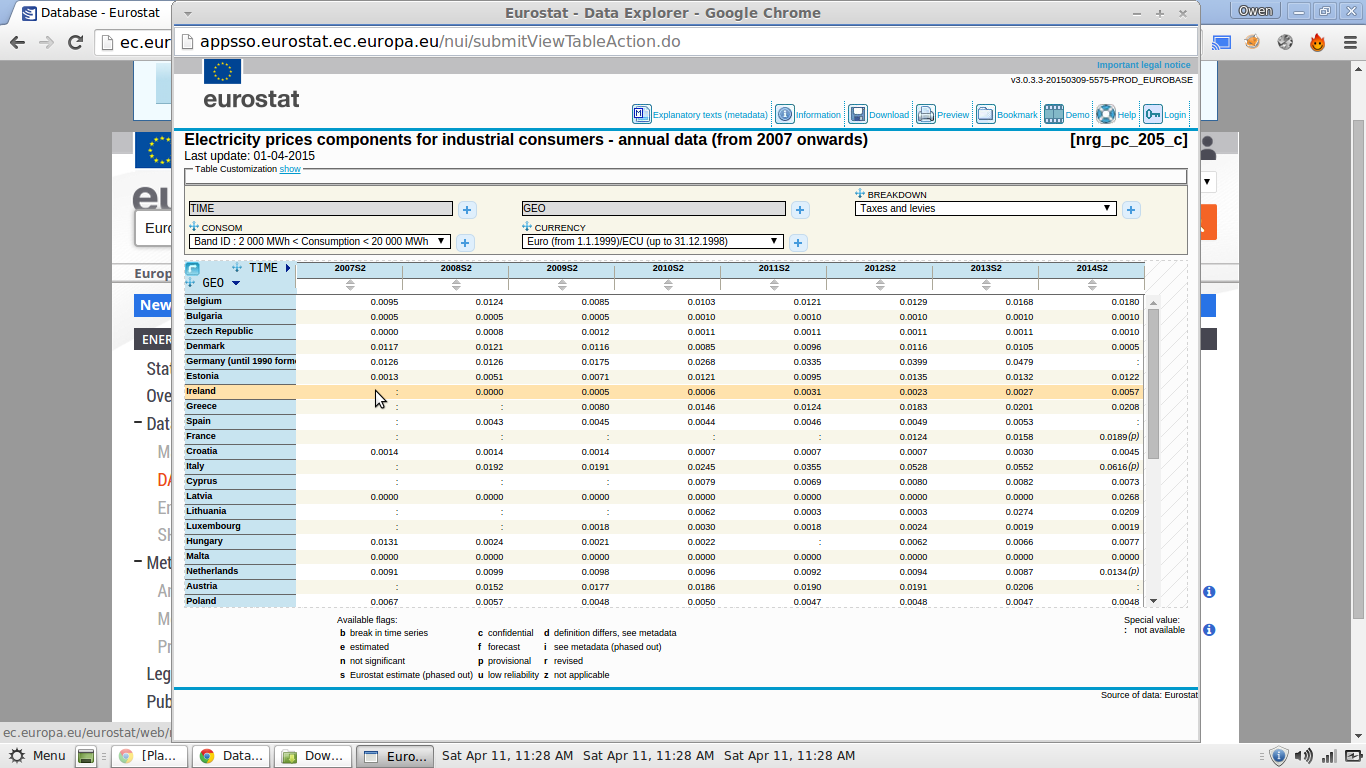The image size is (1366, 768).
Task: Click the plus button beside the GEO field
Action: (x=800, y=210)
